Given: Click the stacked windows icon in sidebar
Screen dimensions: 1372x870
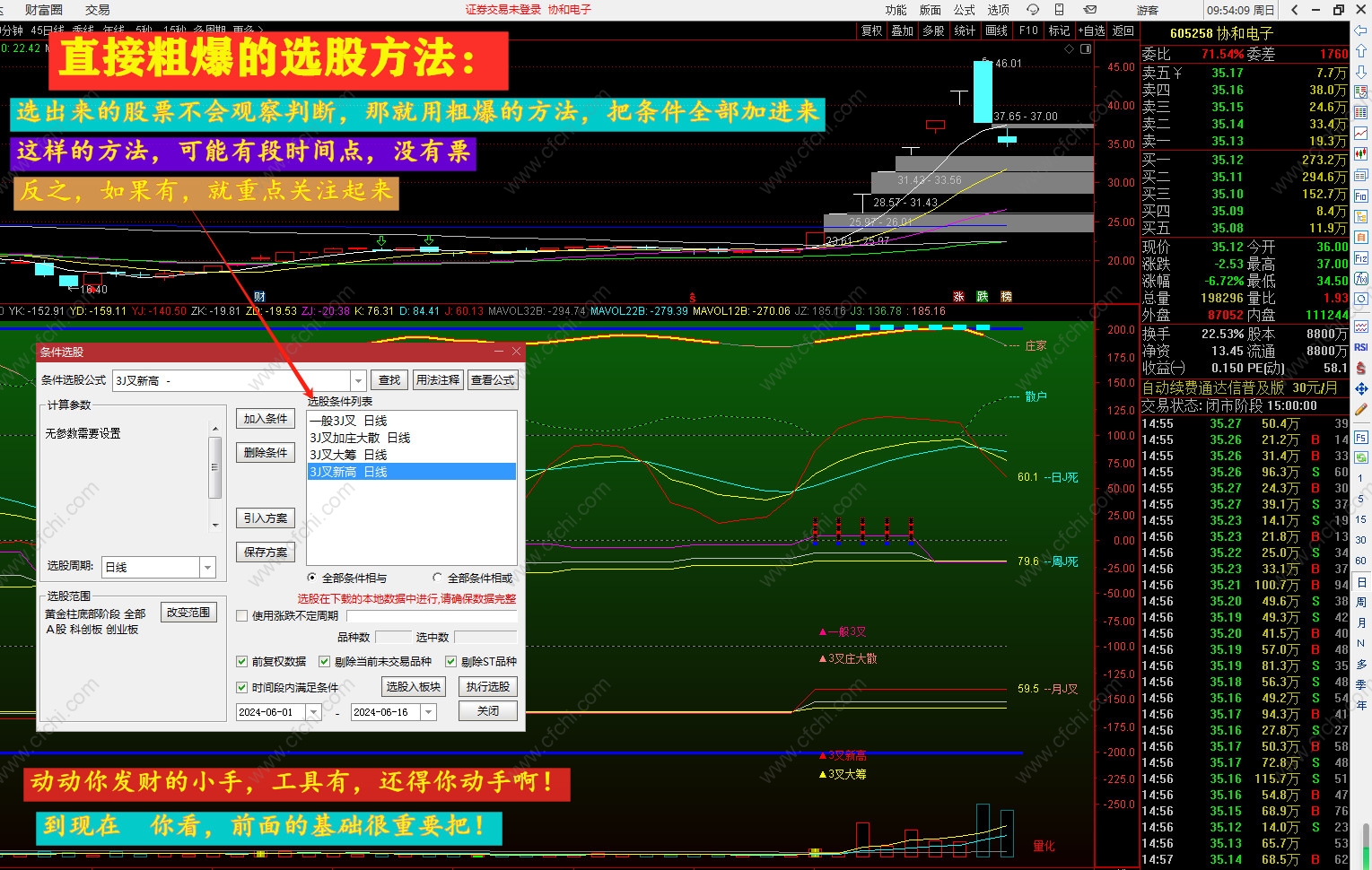Looking at the screenshot, I should click(x=1361, y=174).
